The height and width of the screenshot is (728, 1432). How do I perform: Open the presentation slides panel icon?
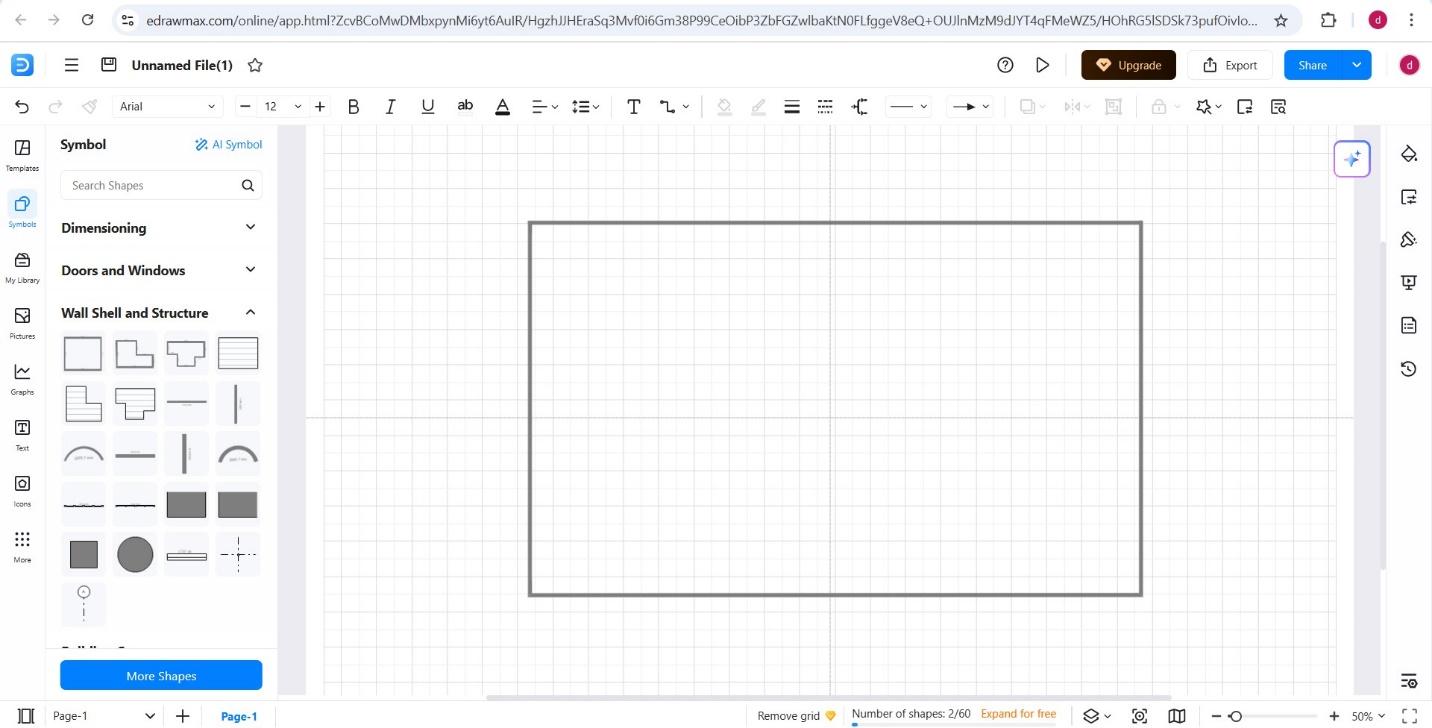pos(1409,283)
